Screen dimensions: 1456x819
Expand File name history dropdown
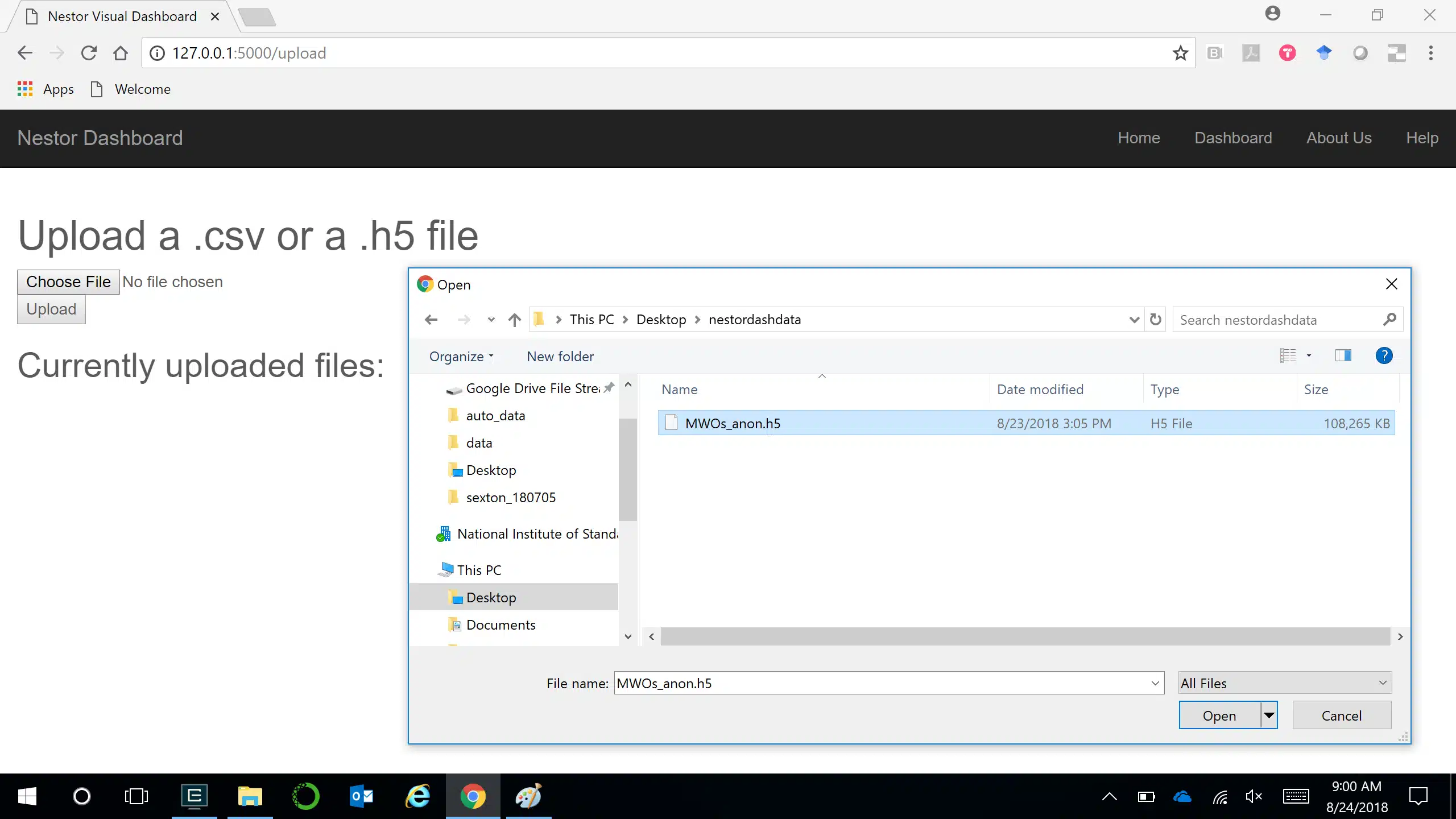1155,683
